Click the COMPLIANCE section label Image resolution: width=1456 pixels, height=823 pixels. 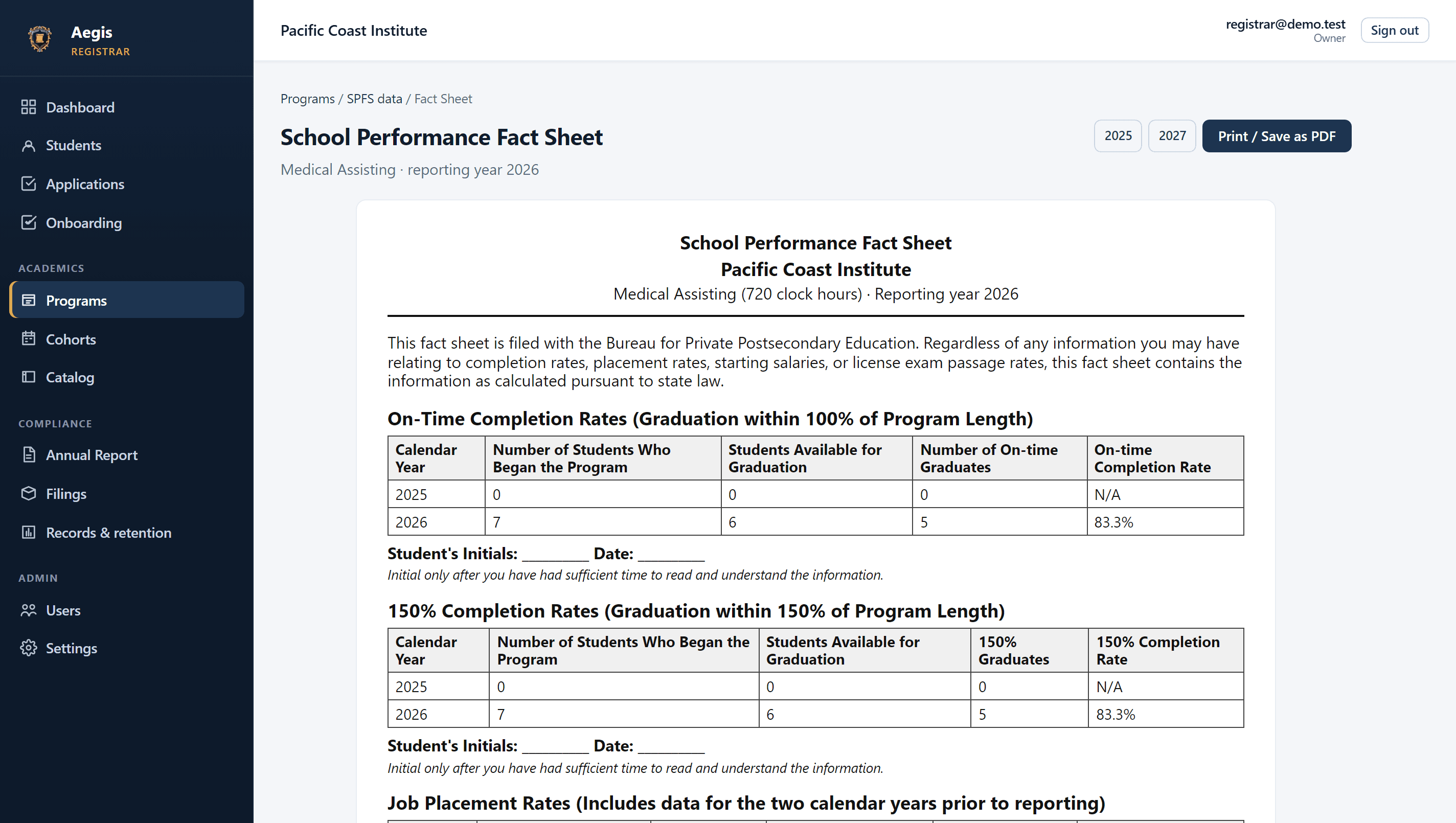[x=55, y=423]
